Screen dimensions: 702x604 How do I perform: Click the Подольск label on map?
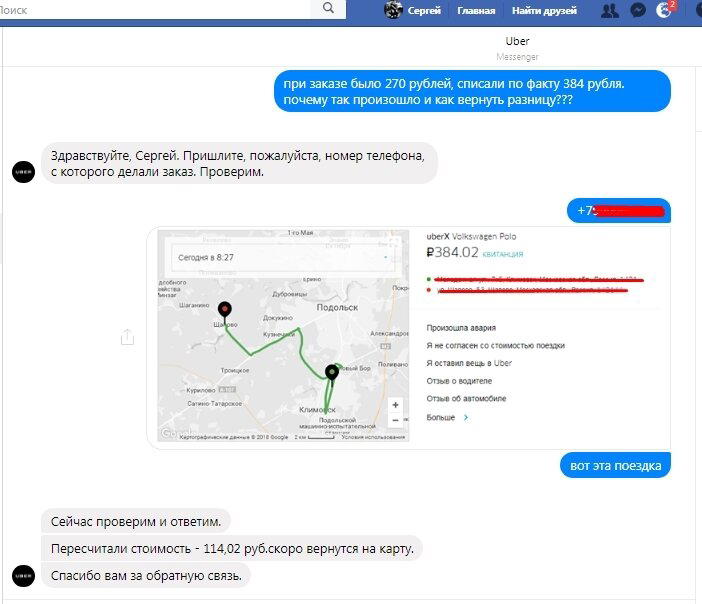(x=337, y=308)
